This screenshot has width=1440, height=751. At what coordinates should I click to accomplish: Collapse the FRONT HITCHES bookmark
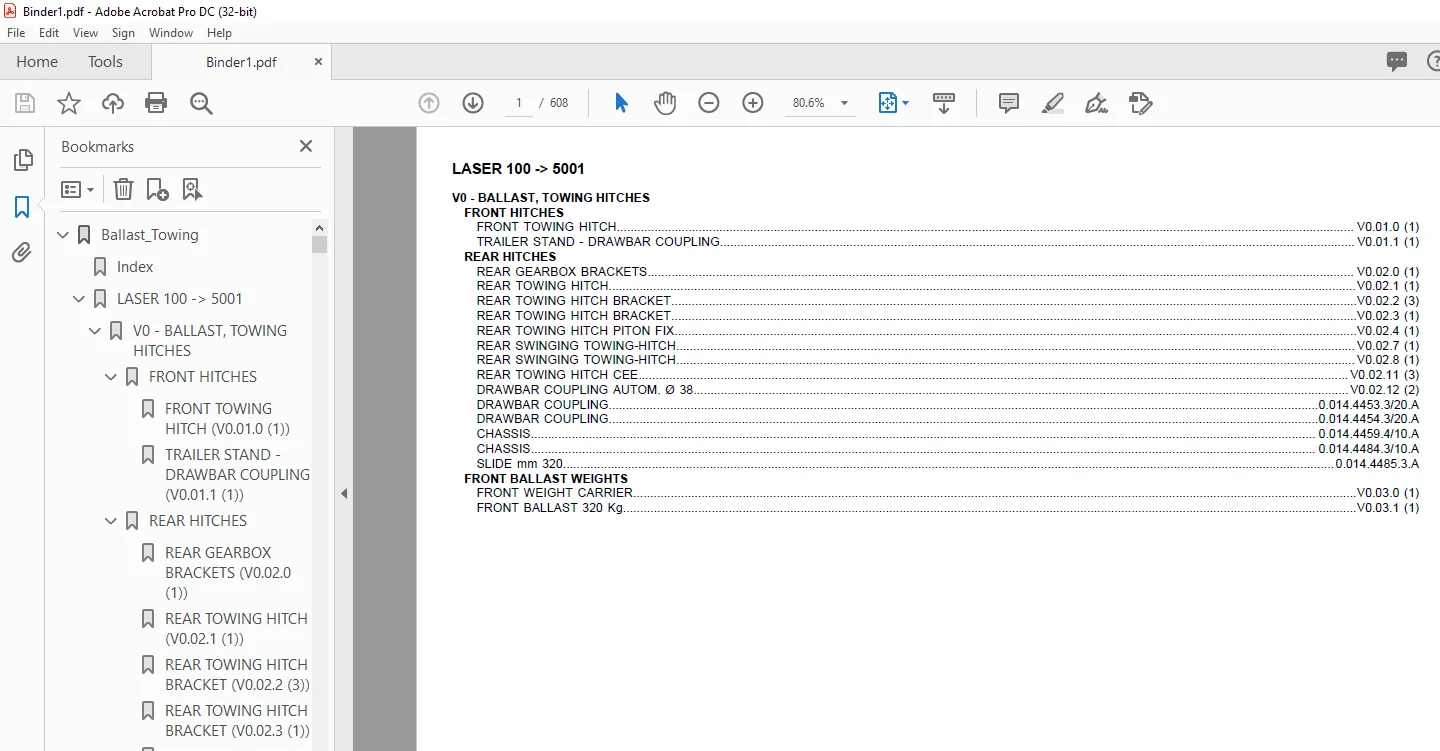point(112,377)
